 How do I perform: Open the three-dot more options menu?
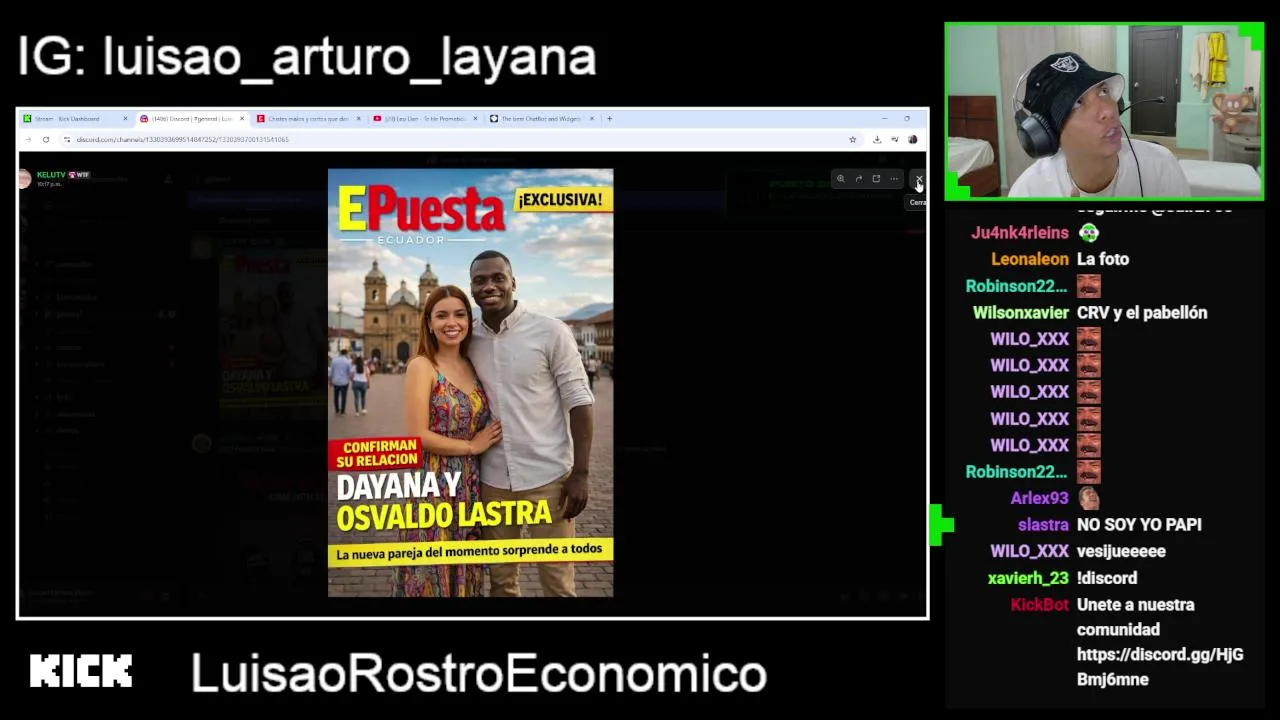(x=894, y=179)
